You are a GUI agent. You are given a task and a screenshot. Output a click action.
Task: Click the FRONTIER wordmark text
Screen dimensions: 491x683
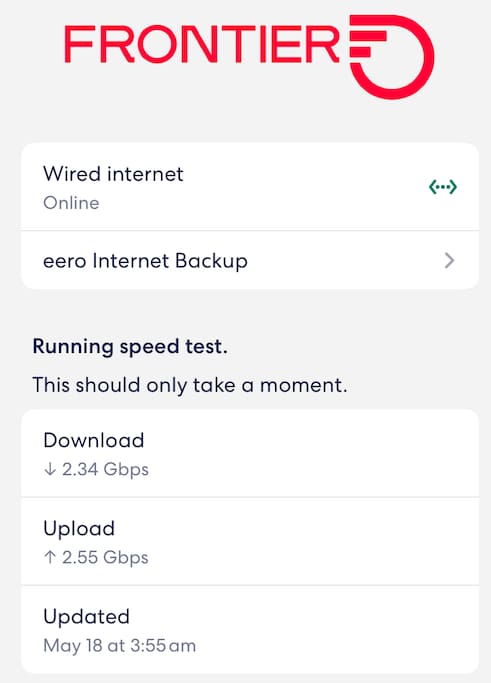[202, 44]
